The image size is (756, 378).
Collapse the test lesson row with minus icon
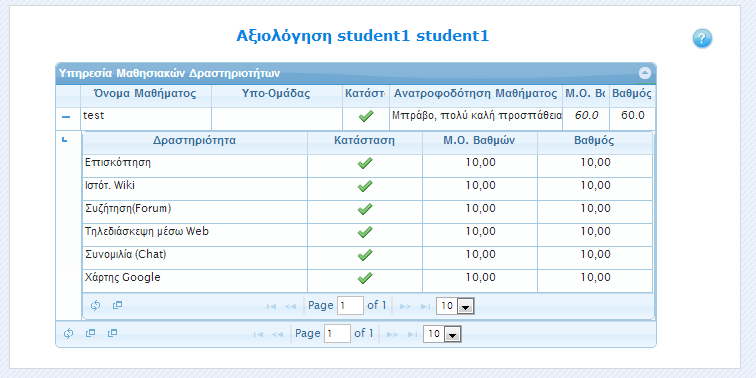66,117
